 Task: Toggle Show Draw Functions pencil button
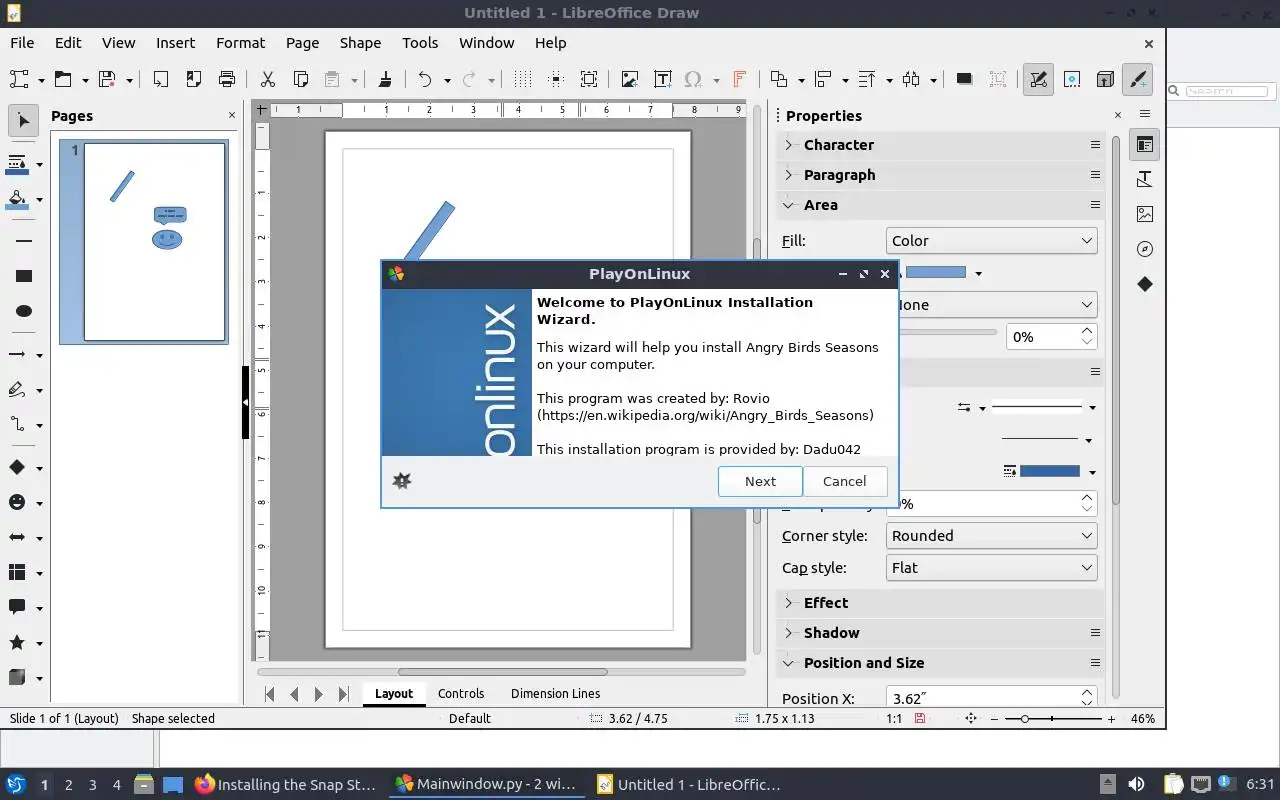pos(1137,80)
